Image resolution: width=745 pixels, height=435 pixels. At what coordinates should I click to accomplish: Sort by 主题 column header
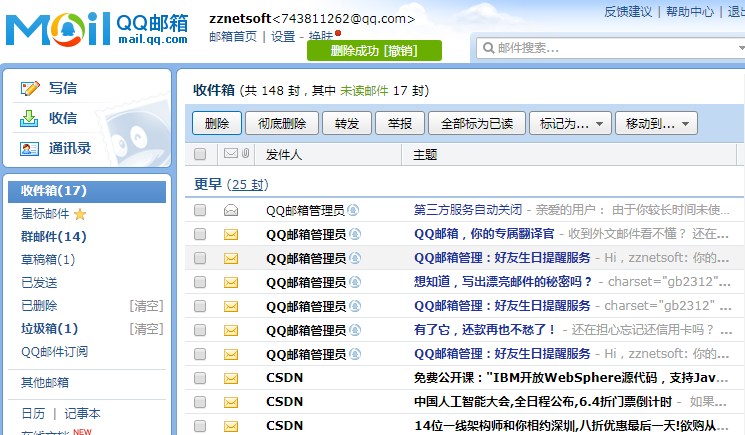click(425, 155)
